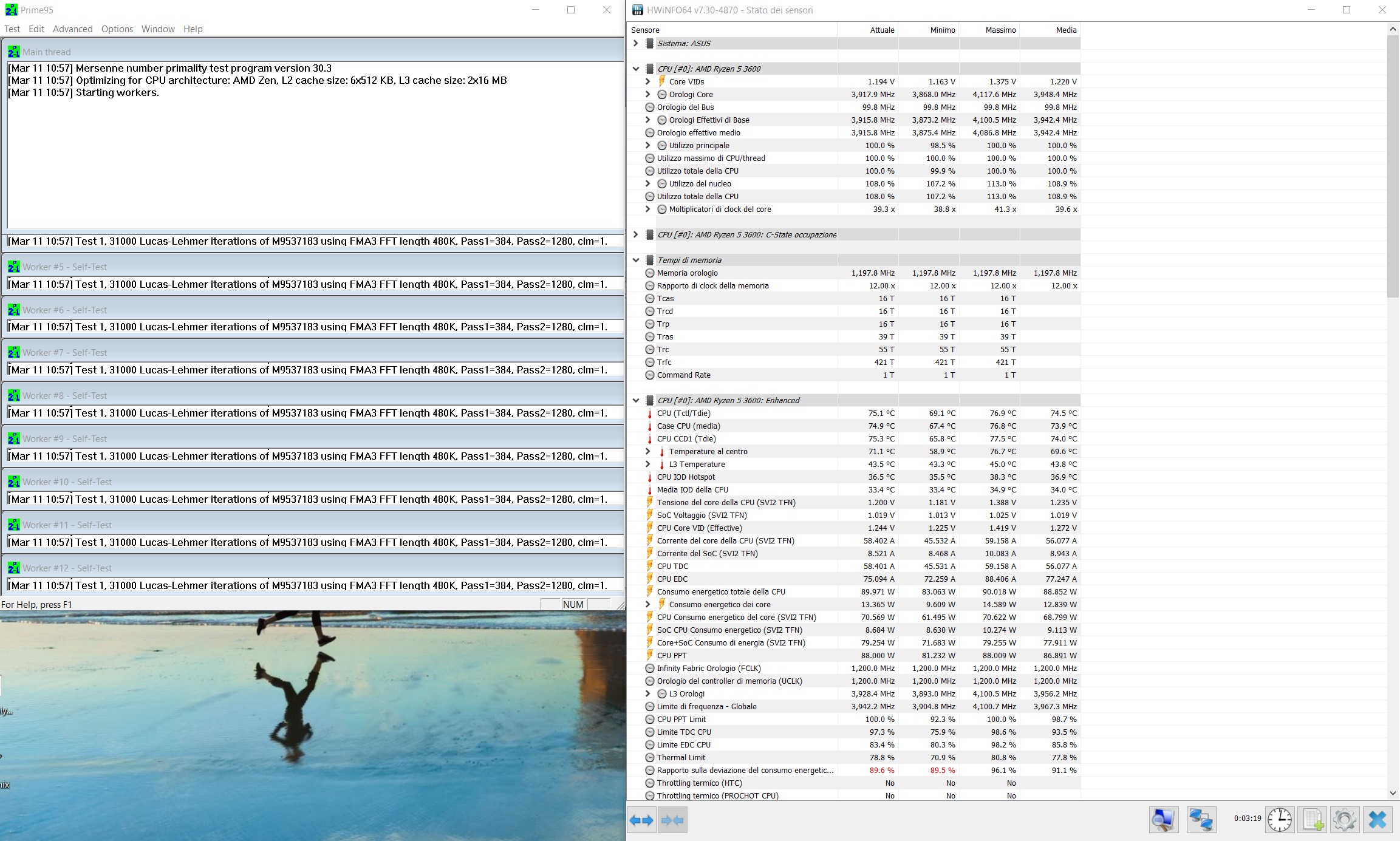Click the expand sensor columns arrows icon in HWiNFO
Screen dimensions: 1400x841
pyautogui.click(x=641, y=820)
